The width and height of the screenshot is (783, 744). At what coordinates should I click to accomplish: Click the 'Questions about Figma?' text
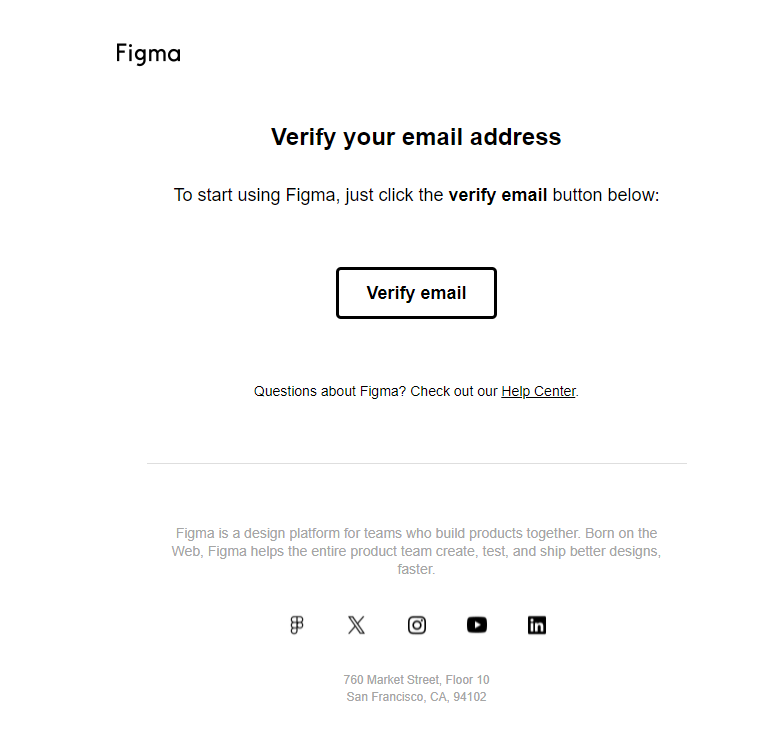pyautogui.click(x=330, y=391)
